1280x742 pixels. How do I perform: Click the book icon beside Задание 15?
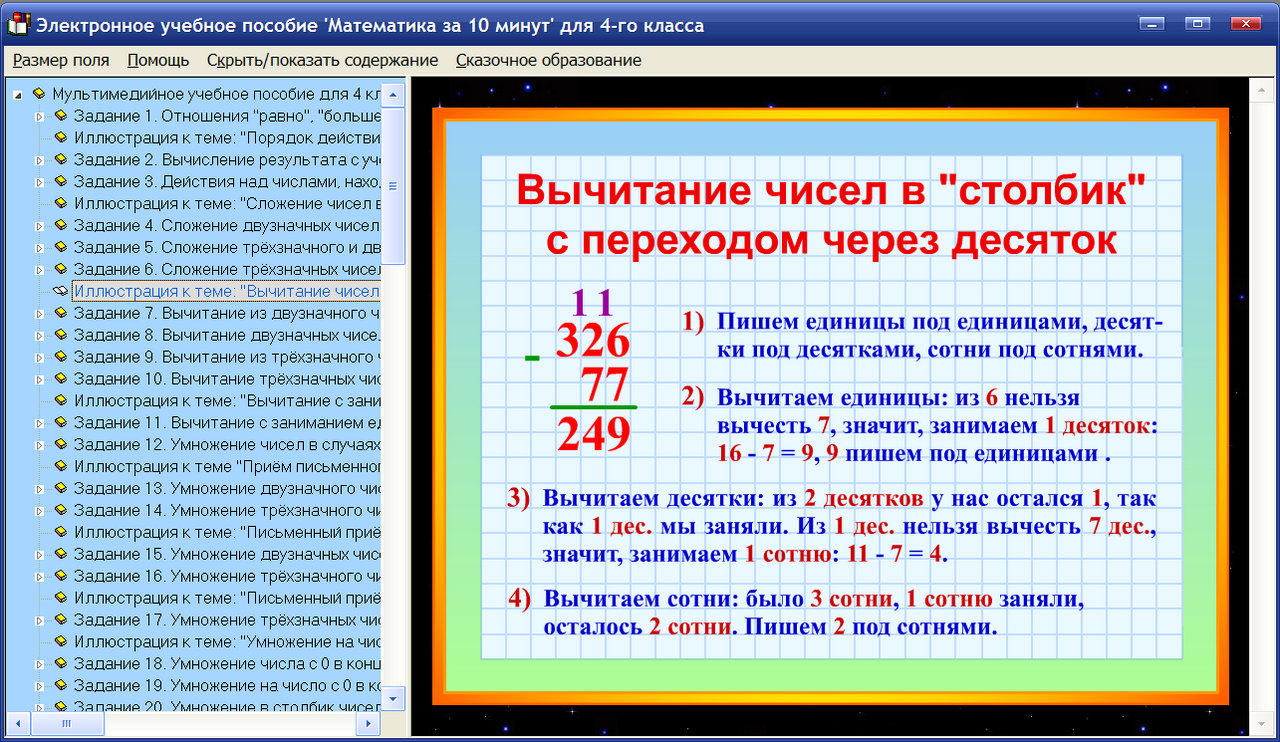click(60, 555)
